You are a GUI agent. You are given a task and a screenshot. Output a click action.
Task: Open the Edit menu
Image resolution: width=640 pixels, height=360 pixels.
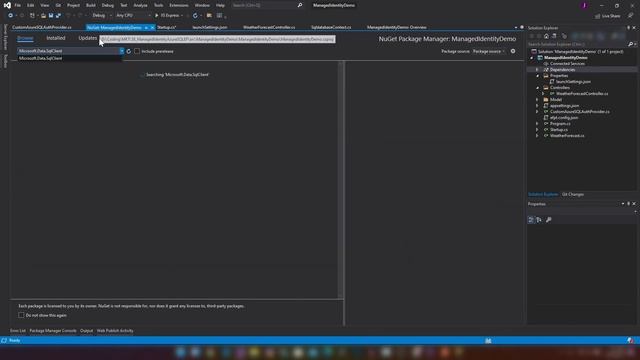(x=31, y=5)
